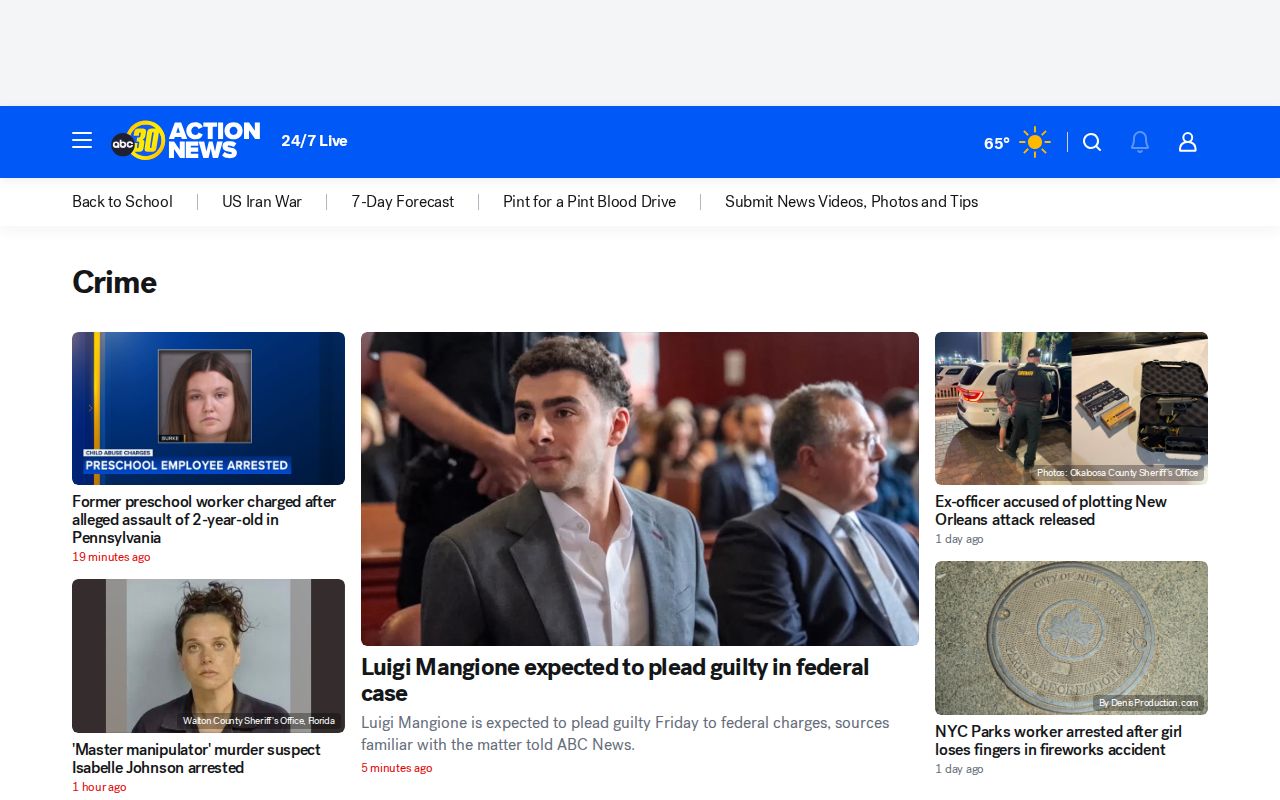Click the '1 hour ago' timestamp
Viewport: 1280px width, 800px height.
tap(99, 787)
